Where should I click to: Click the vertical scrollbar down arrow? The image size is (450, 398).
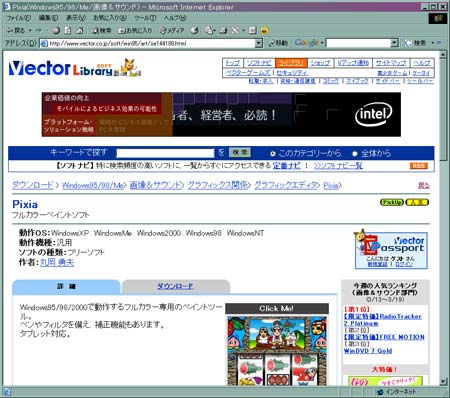443,381
